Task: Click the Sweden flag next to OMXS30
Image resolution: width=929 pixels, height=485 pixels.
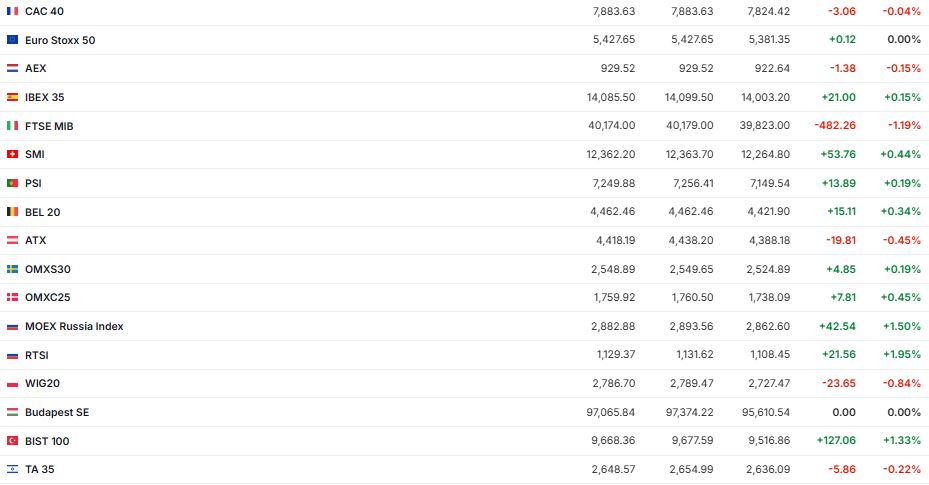Action: pos(12,269)
